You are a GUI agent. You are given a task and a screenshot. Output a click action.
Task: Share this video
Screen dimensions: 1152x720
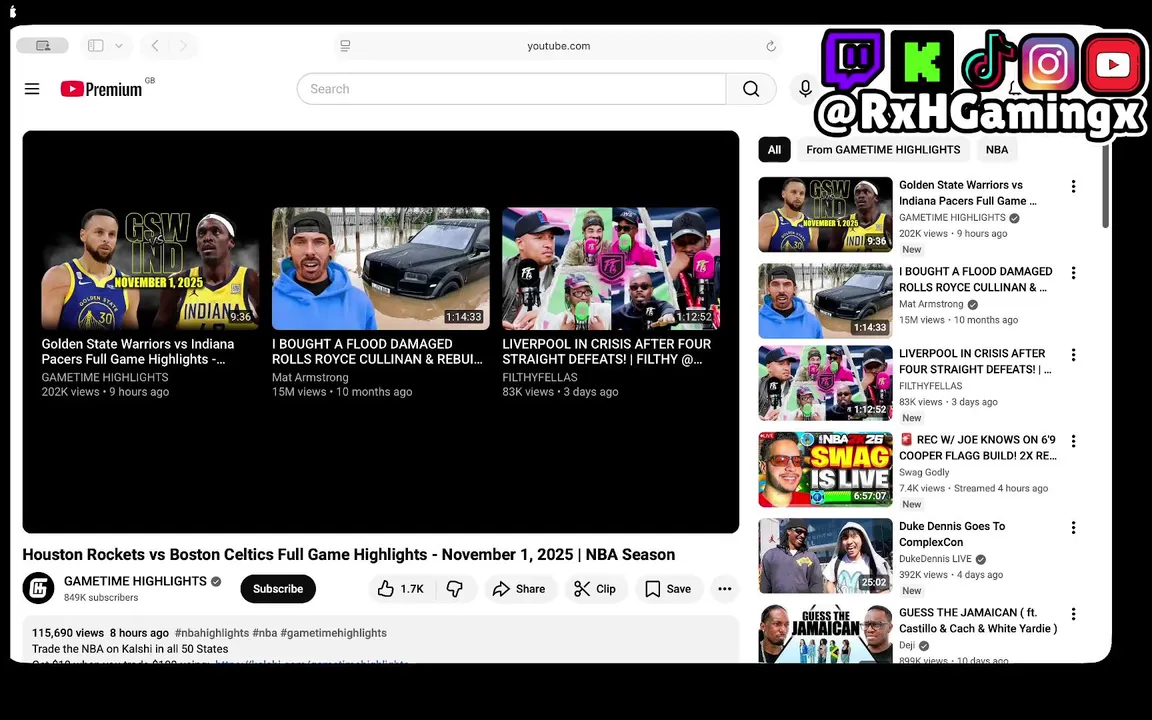pos(519,588)
